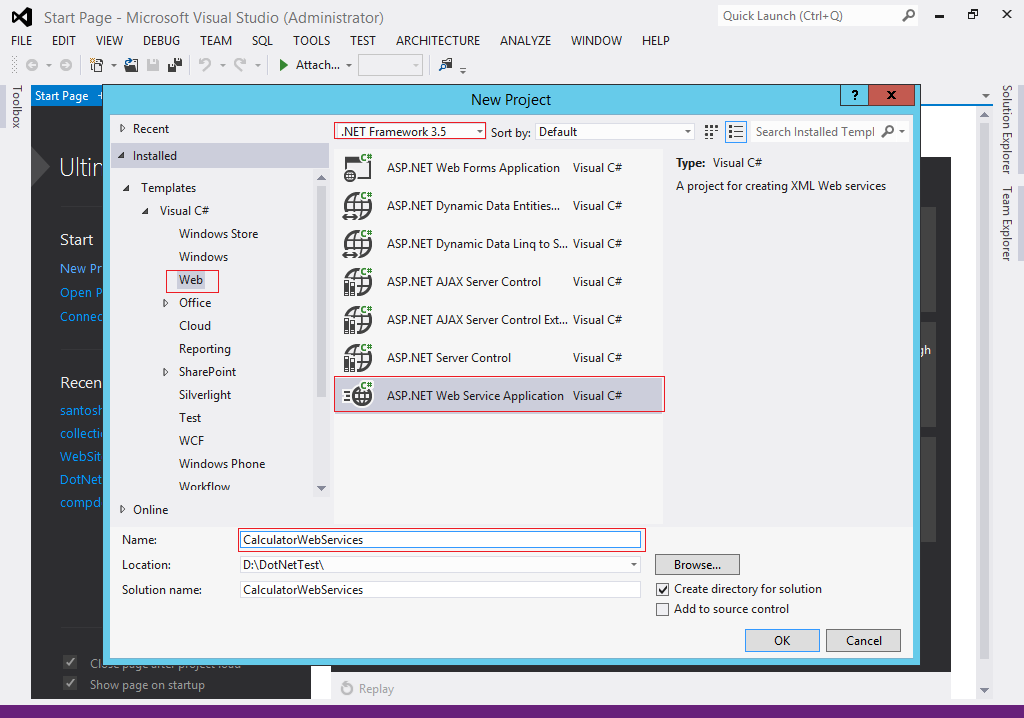1024x718 pixels.
Task: Click the ASP.NET Server Control icon
Action: [x=358, y=357]
